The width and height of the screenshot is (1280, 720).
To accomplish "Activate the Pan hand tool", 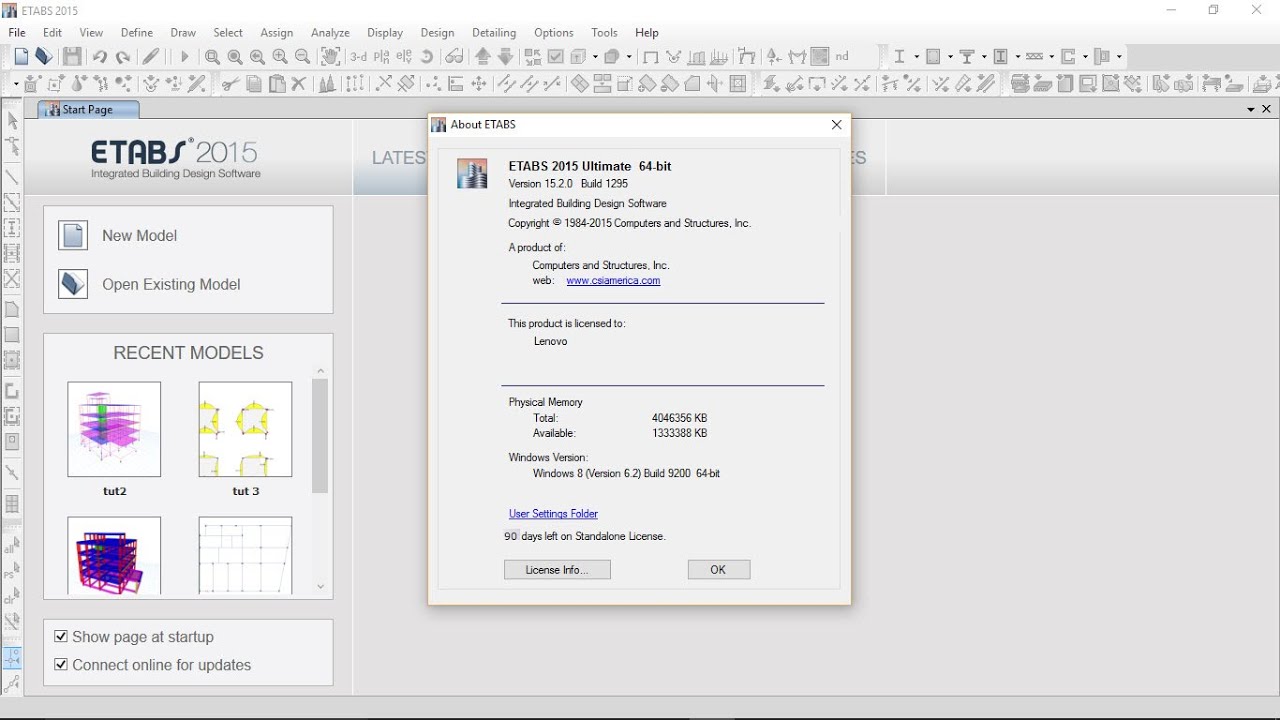I will point(330,57).
